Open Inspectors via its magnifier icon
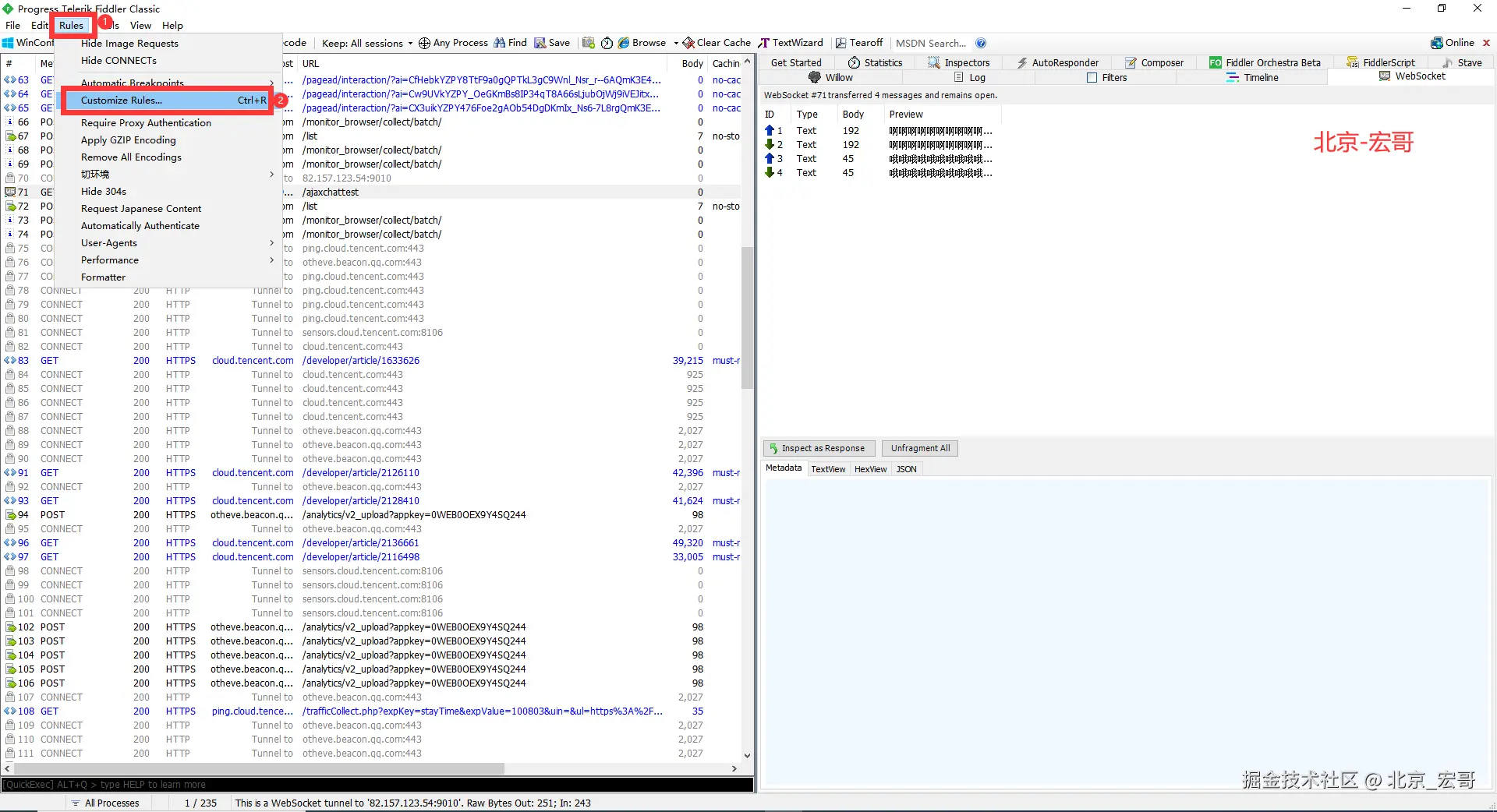Screen dimensions: 1497x812 933,62
